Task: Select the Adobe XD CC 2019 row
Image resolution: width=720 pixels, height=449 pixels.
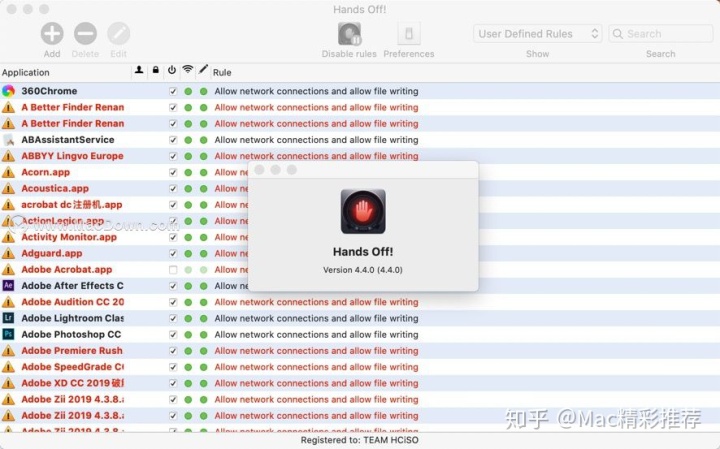Action: coord(360,383)
